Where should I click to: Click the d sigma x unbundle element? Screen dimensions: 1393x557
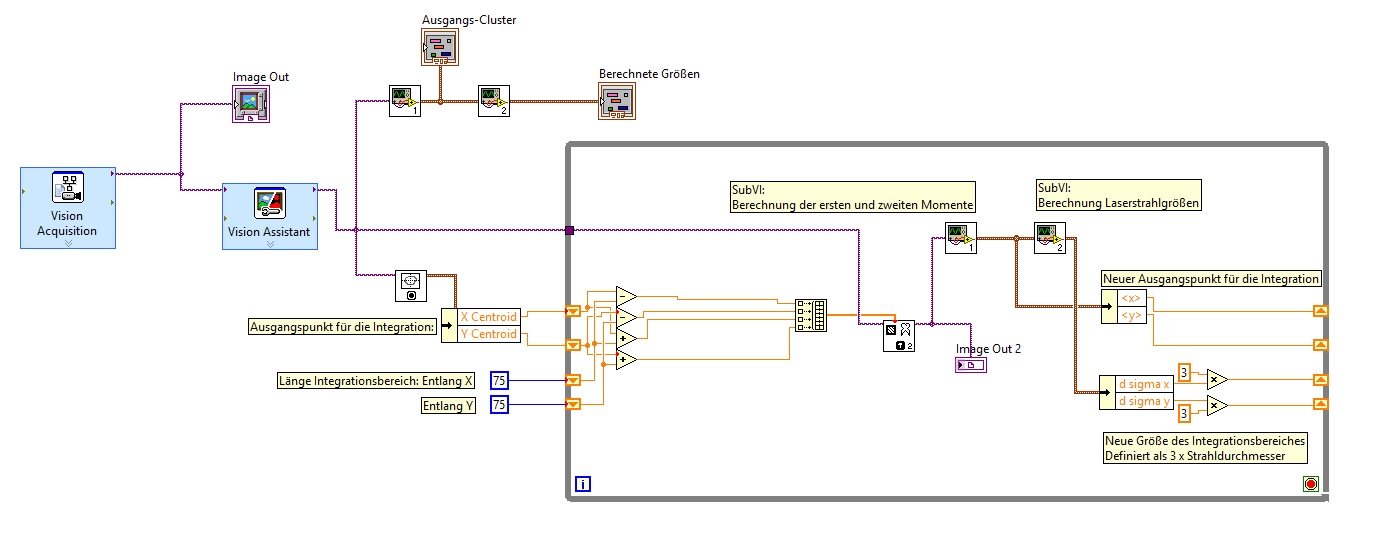point(1142,385)
